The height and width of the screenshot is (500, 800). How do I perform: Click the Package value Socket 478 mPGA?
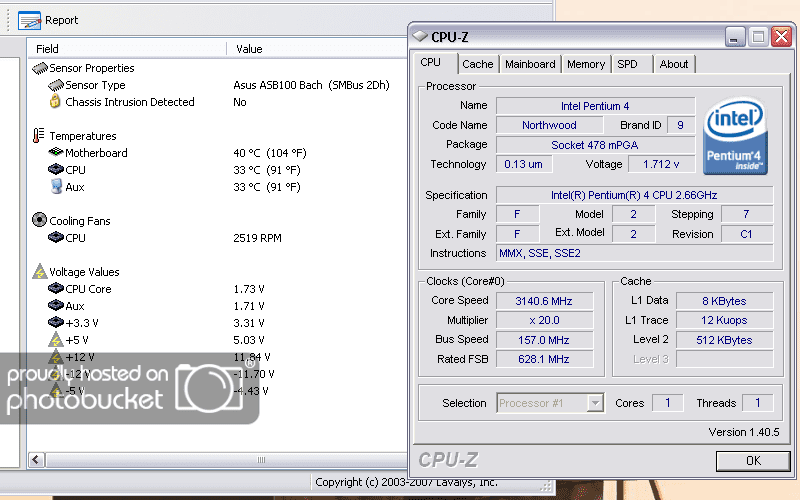click(595, 145)
